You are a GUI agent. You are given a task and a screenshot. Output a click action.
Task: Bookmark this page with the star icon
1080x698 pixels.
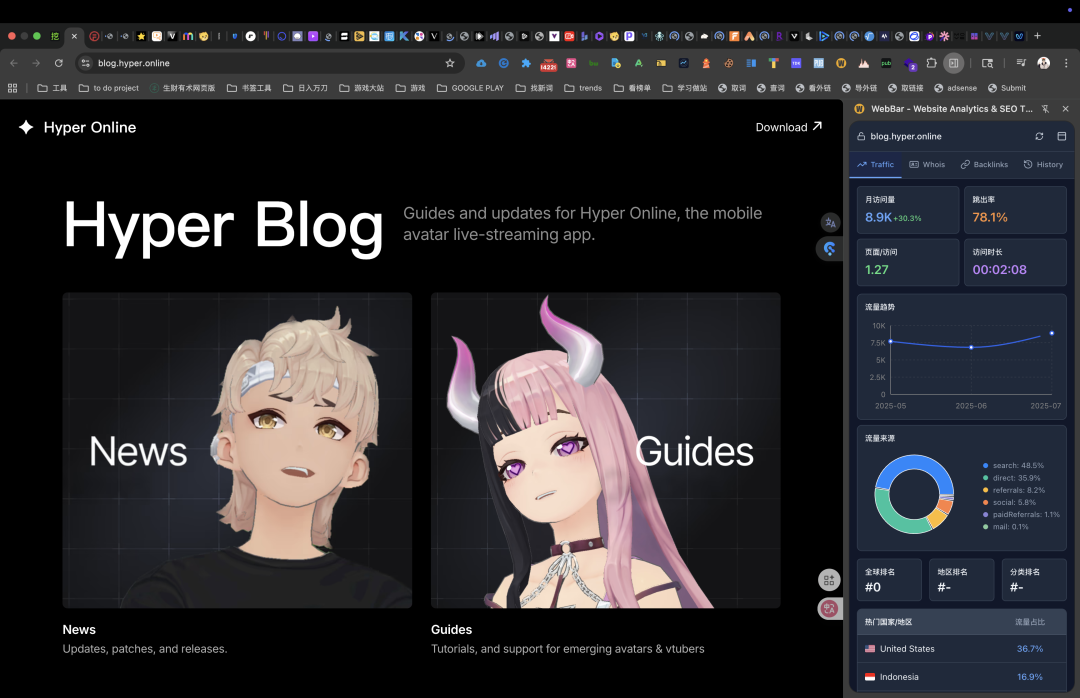tap(450, 63)
